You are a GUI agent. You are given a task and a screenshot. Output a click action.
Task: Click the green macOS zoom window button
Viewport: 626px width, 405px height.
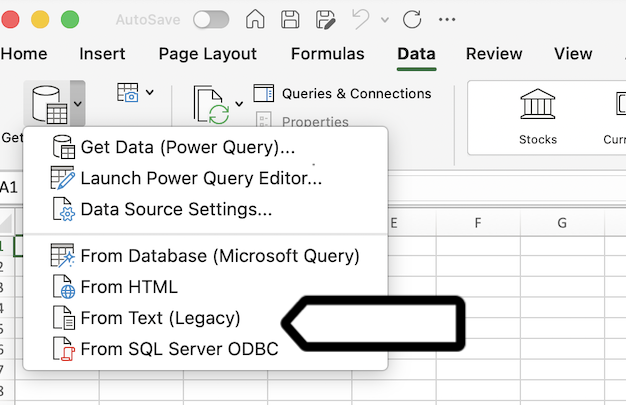click(70, 19)
